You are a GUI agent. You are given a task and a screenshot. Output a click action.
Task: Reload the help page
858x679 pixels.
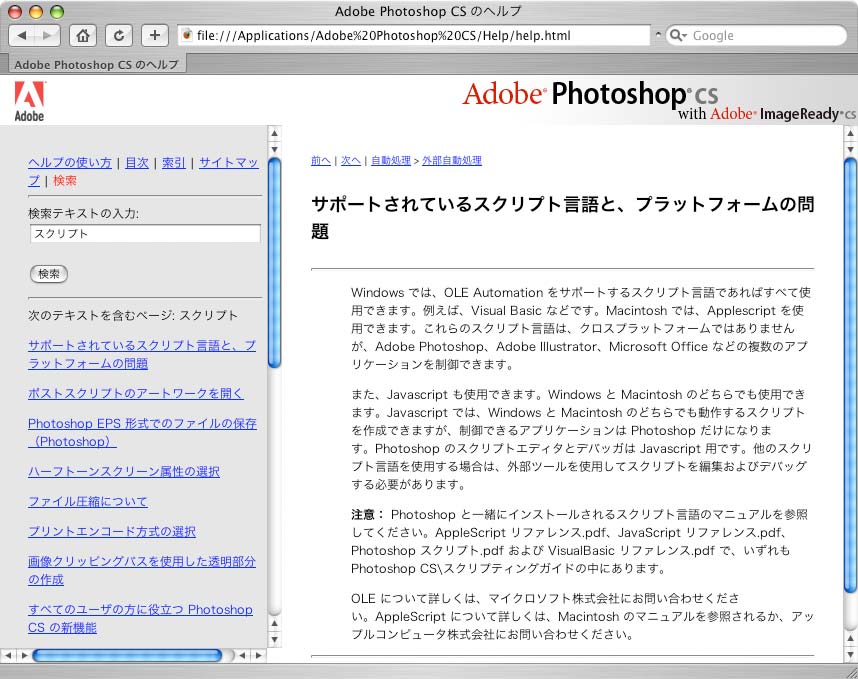119,36
